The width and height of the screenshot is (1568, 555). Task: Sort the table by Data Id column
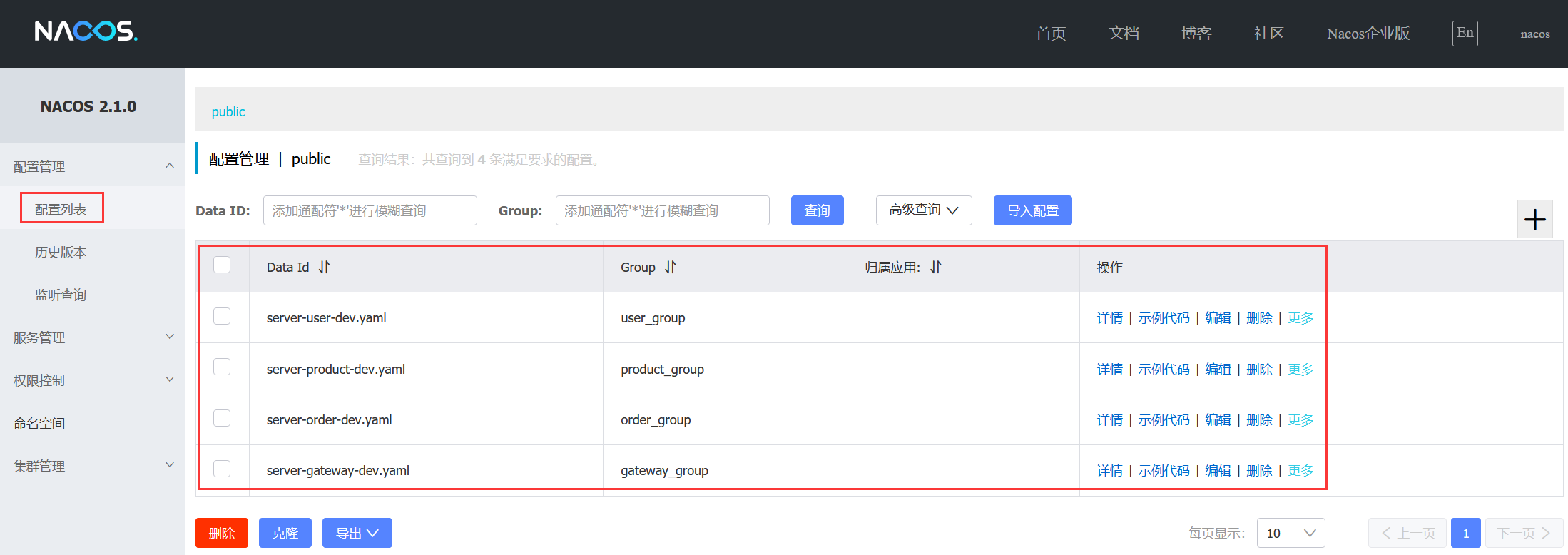coord(325,267)
